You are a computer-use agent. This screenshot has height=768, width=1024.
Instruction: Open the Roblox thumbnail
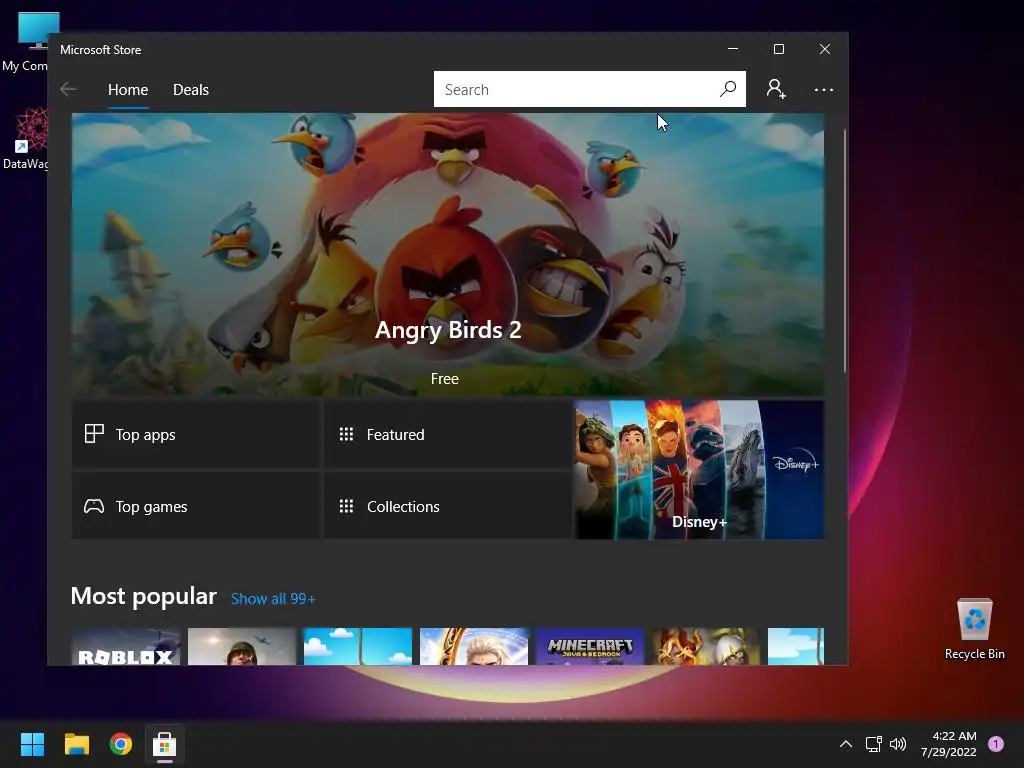[x=126, y=647]
